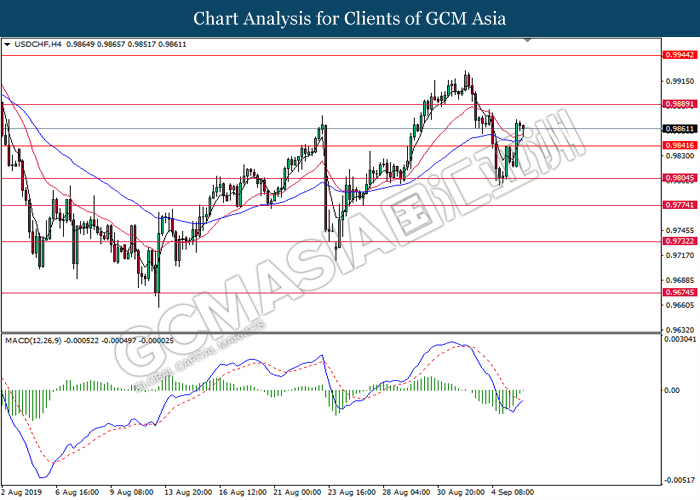The image size is (700, 500).
Task: Select the 0.96745 lowest price label
Action: [x=678, y=293]
